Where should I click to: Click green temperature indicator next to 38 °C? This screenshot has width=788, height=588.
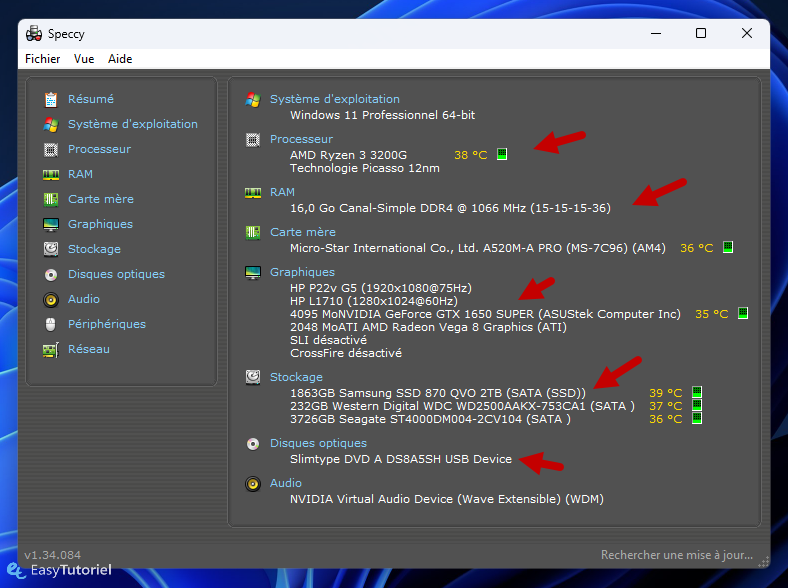[x=502, y=154]
